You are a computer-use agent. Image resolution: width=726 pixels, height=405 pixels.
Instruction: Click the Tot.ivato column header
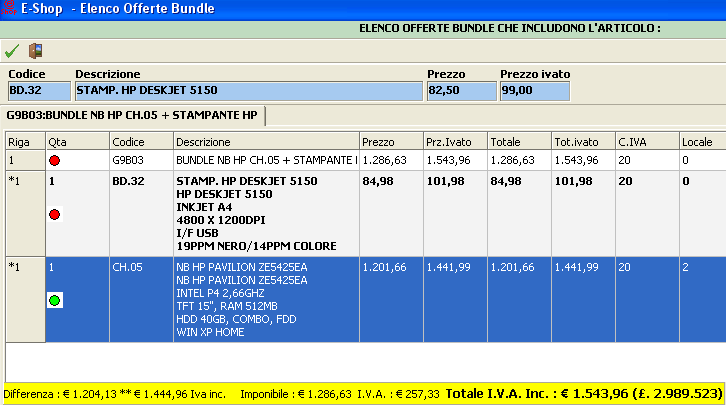tap(583, 142)
